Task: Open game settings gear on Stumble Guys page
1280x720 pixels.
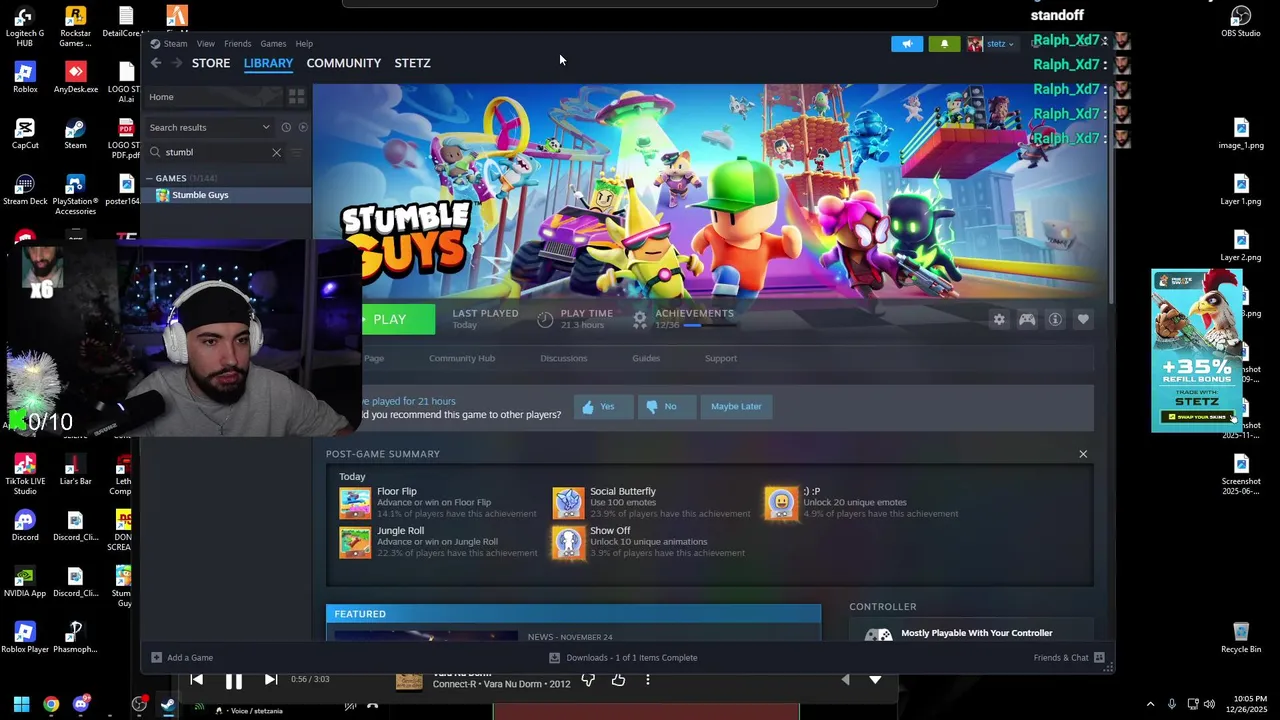Action: [998, 320]
